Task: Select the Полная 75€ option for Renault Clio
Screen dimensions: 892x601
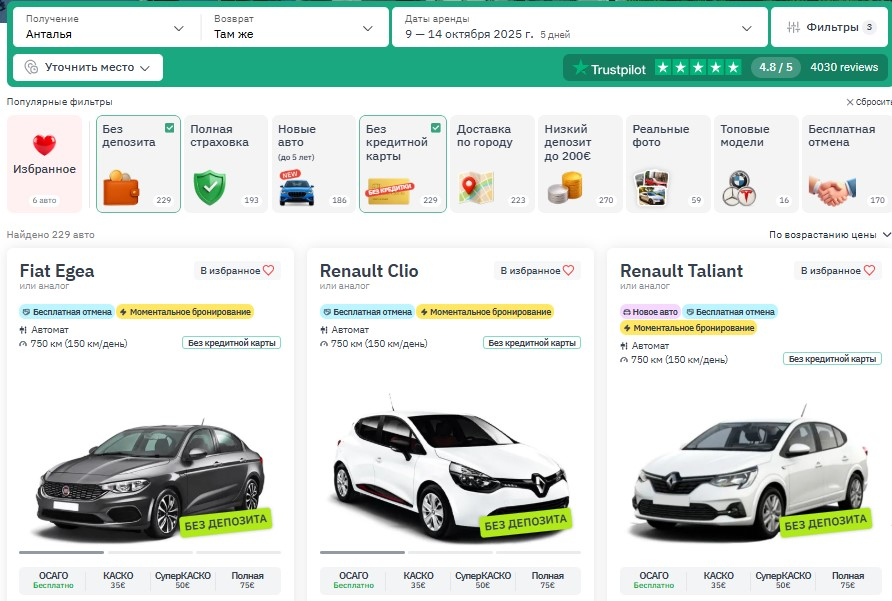Action: point(548,580)
